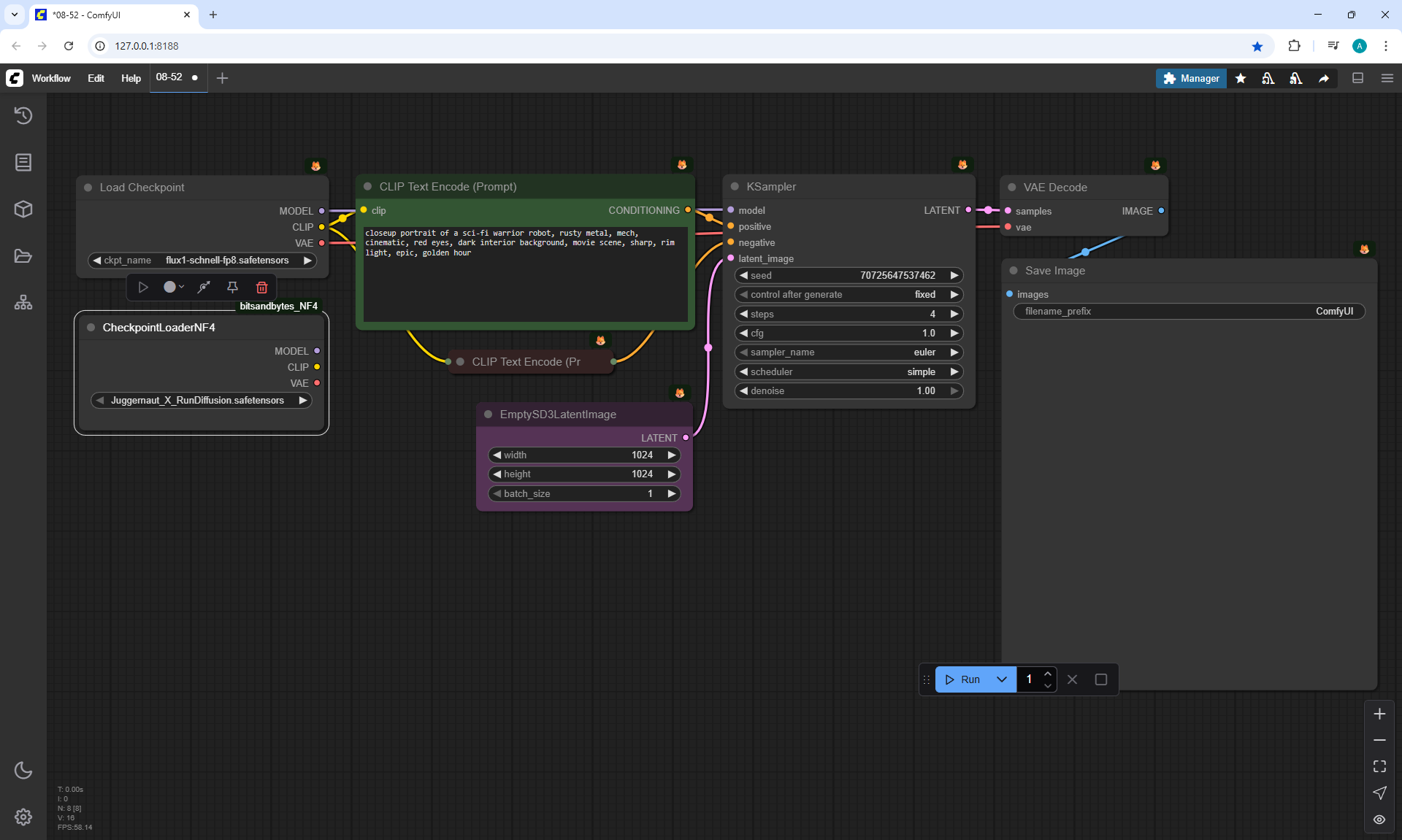Image resolution: width=1402 pixels, height=840 pixels.
Task: Open the Workflow menu
Action: 51,78
